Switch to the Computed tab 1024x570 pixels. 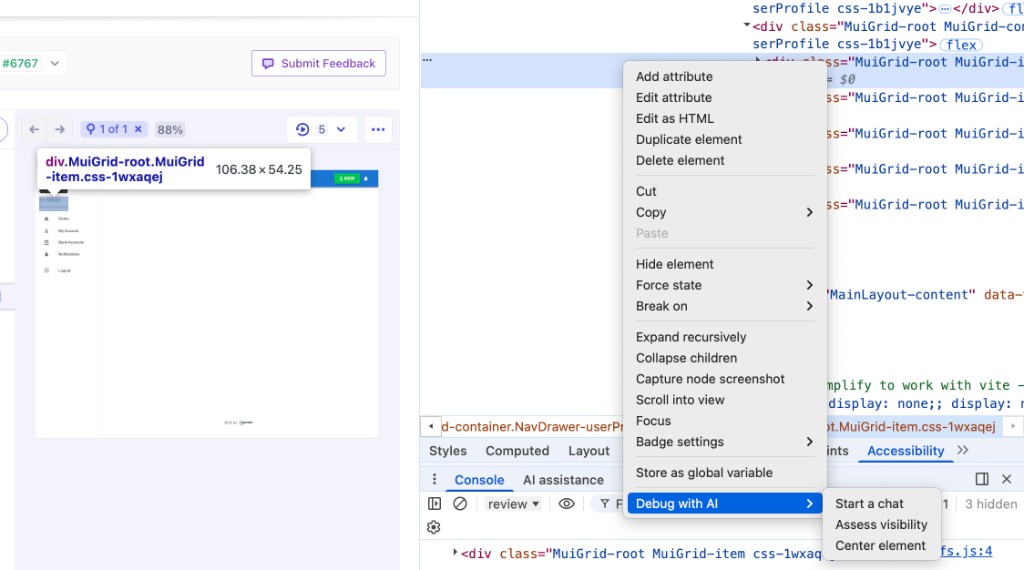(x=517, y=451)
